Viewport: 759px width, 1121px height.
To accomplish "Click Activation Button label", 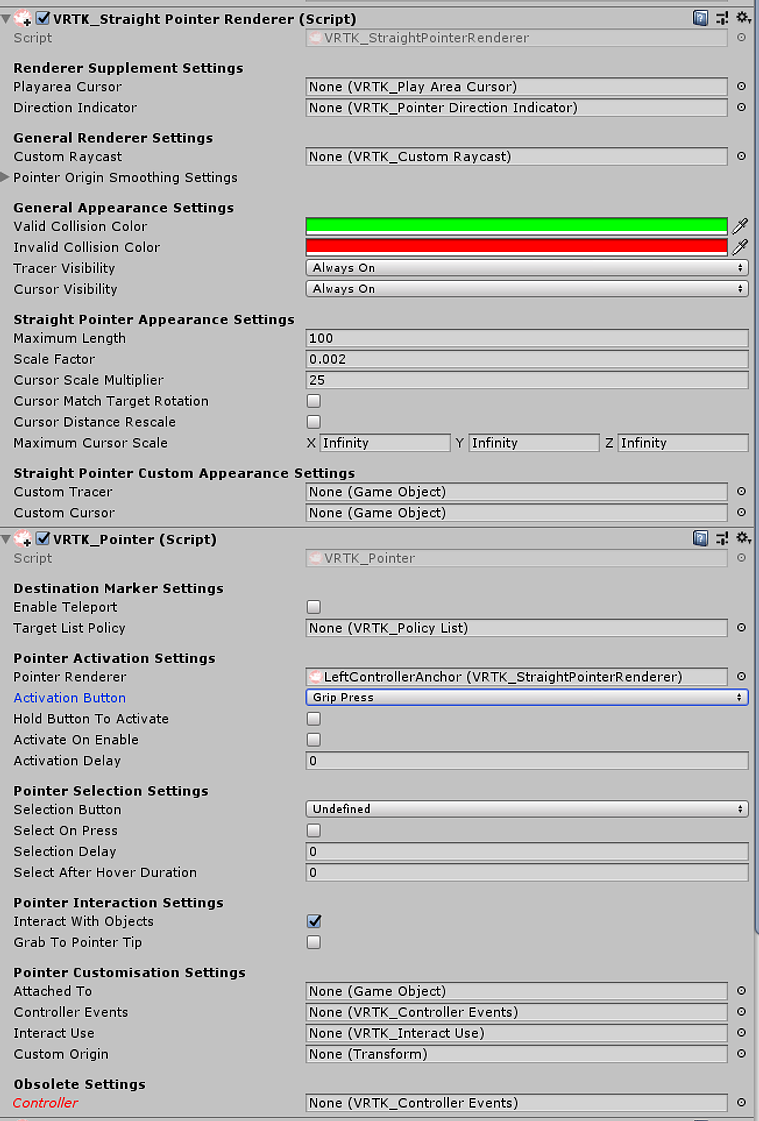I will click(x=69, y=698).
